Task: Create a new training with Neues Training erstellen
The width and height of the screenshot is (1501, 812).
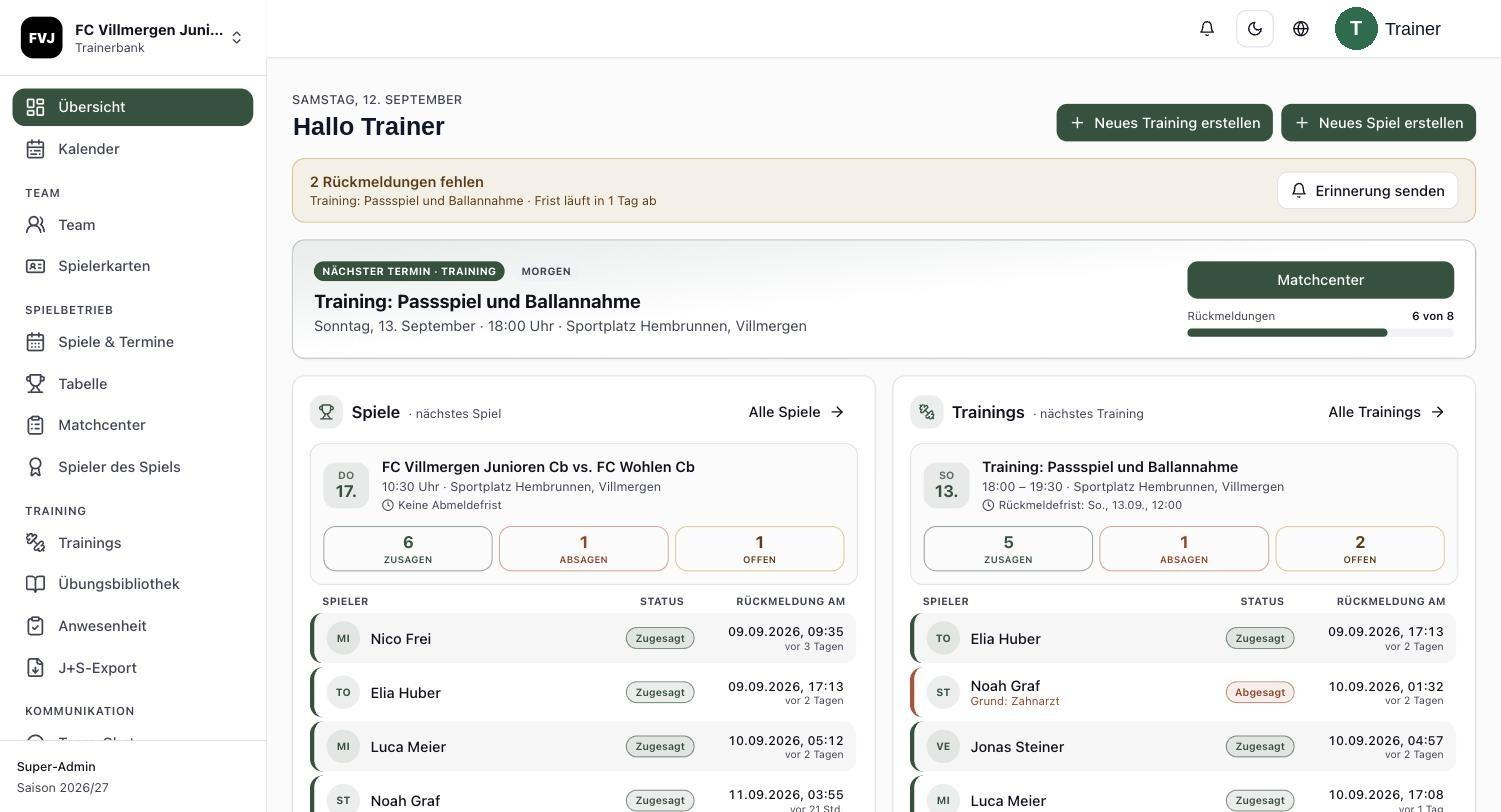Action: 1165,123
